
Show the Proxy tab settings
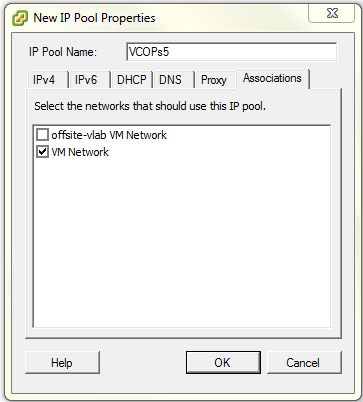215,80
